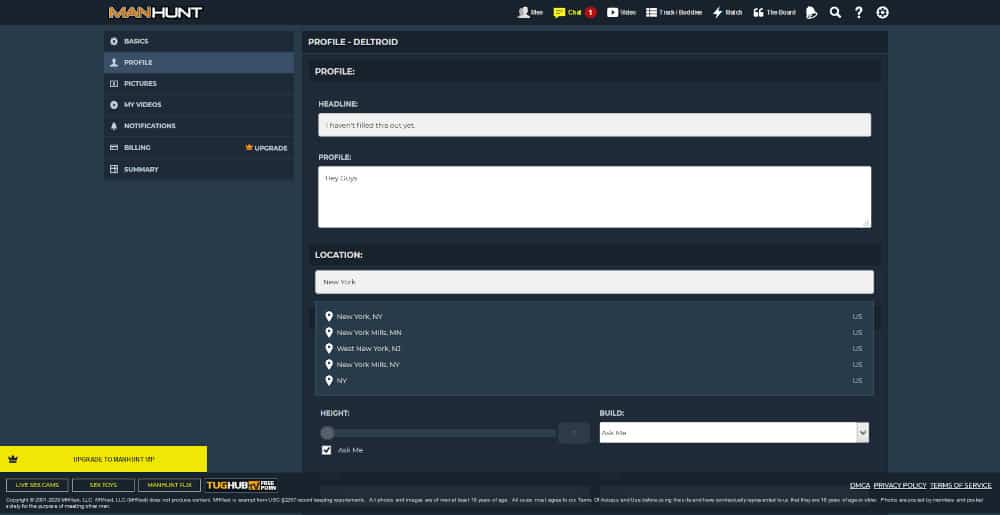Click the Notifications bell icon in sidebar

pos(114,126)
